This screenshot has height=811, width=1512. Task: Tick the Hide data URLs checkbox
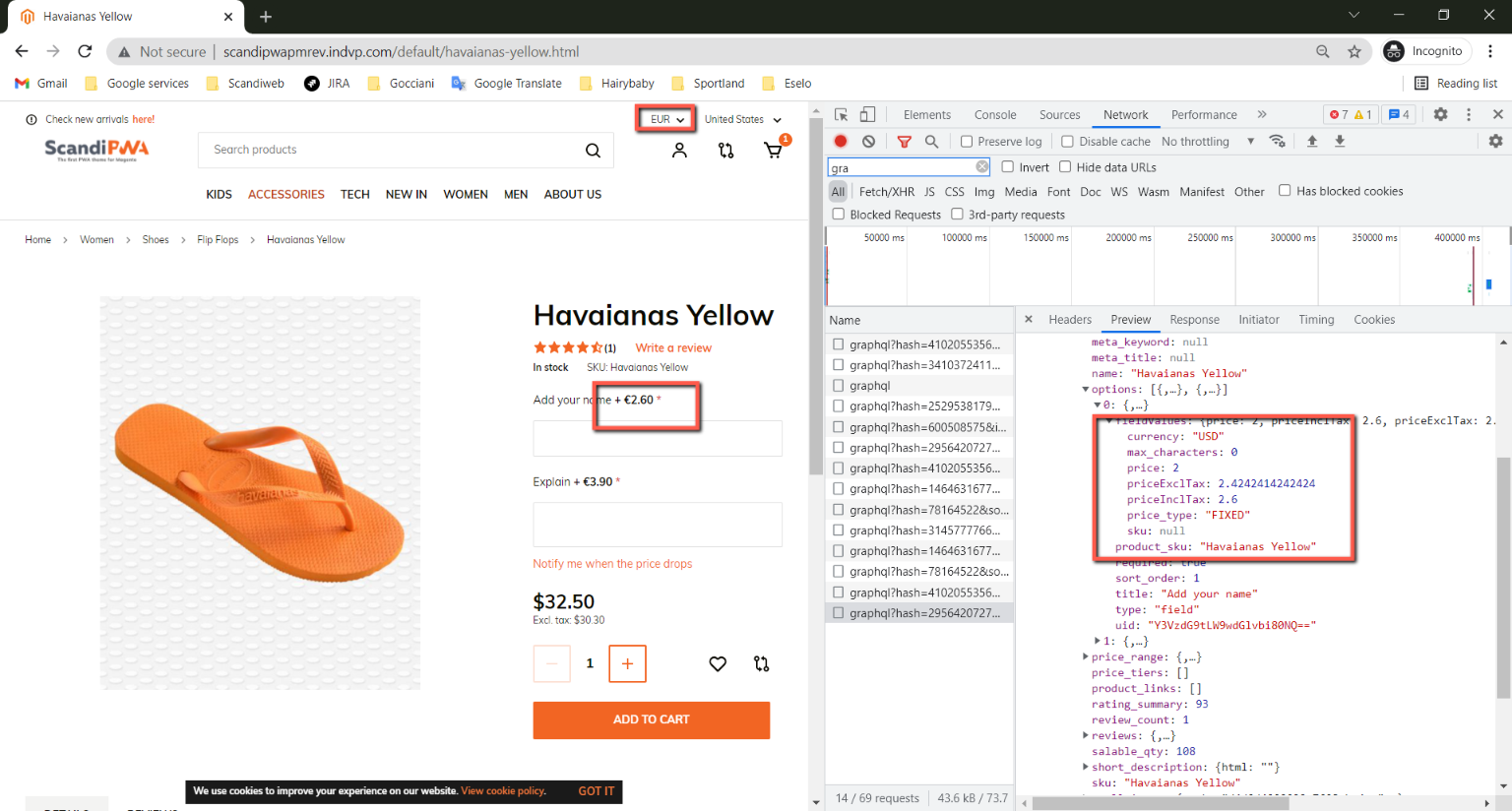(1065, 167)
